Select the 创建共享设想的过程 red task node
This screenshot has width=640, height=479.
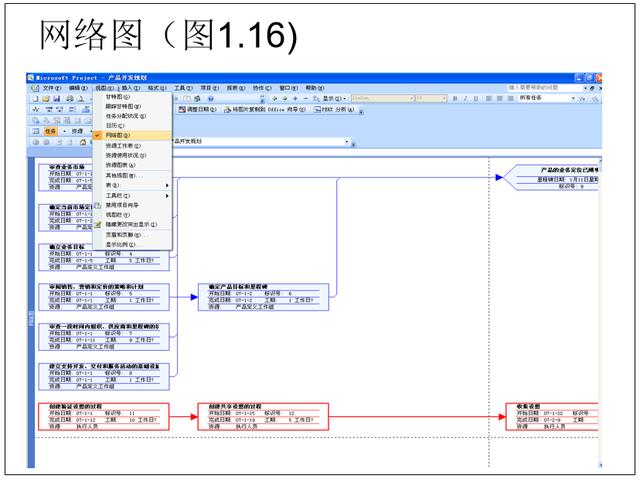[263, 417]
